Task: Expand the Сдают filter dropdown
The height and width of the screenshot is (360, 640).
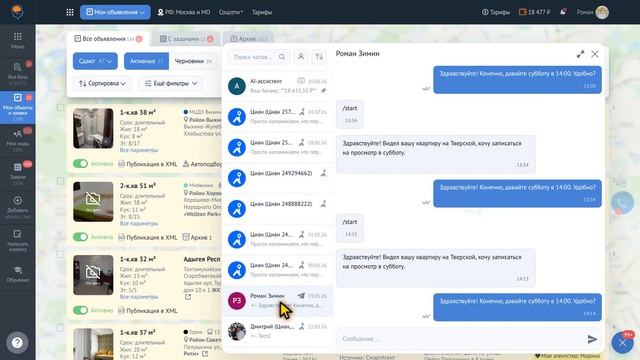Action: (96, 61)
